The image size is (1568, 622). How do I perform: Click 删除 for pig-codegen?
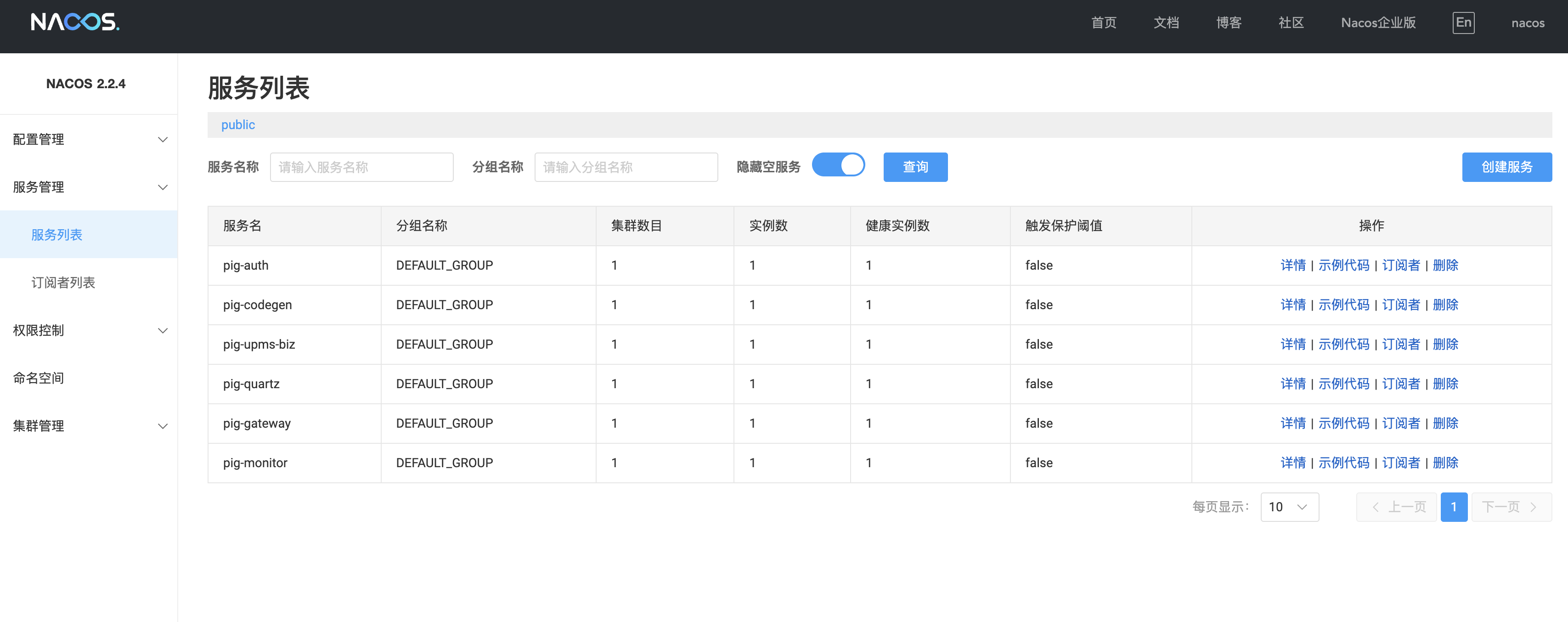1445,305
